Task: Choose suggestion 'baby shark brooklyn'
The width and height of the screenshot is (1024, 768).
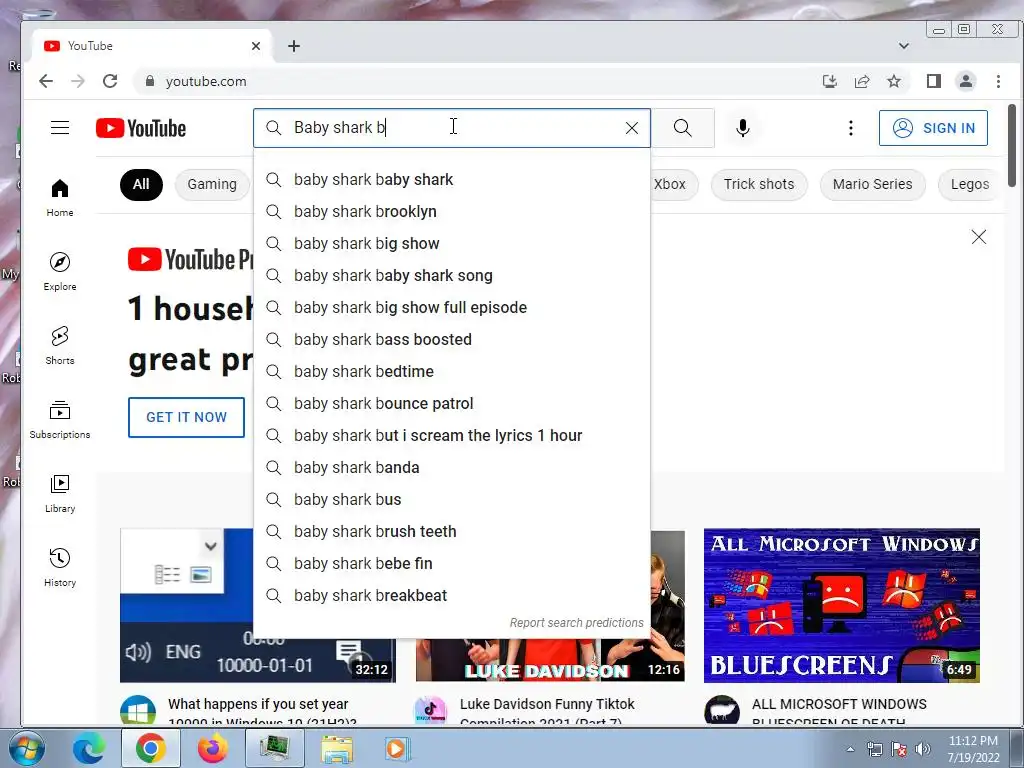Action: [452, 212]
